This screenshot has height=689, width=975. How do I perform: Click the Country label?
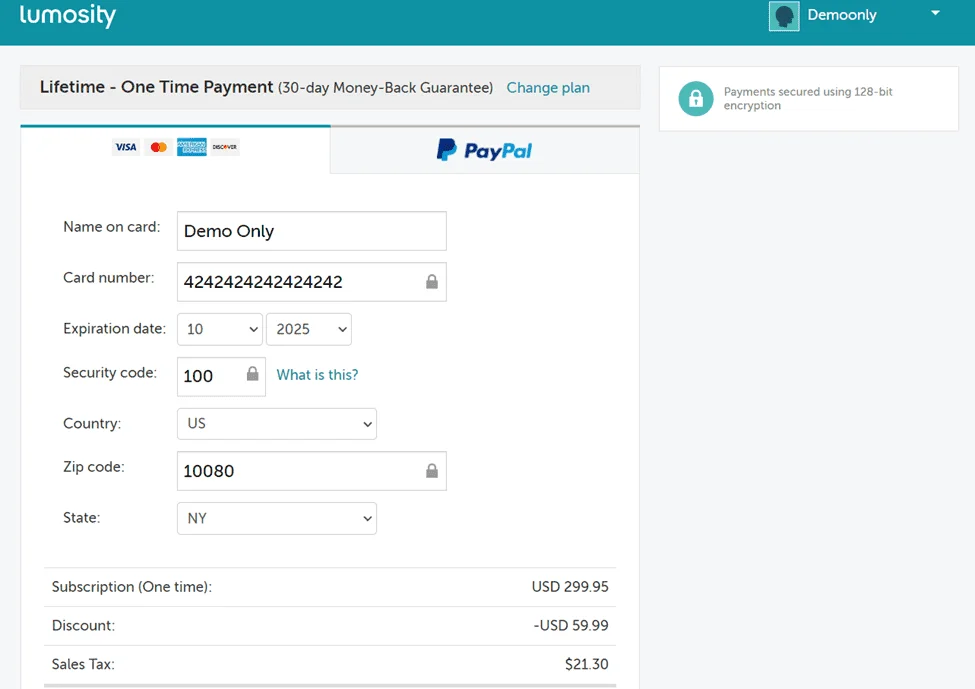click(x=92, y=423)
